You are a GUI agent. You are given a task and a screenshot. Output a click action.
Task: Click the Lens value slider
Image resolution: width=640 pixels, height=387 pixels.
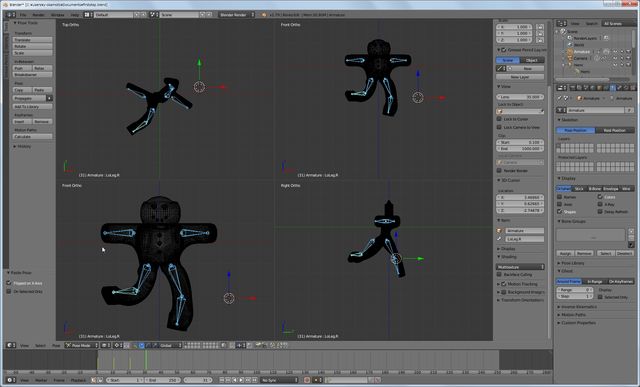(x=520, y=97)
